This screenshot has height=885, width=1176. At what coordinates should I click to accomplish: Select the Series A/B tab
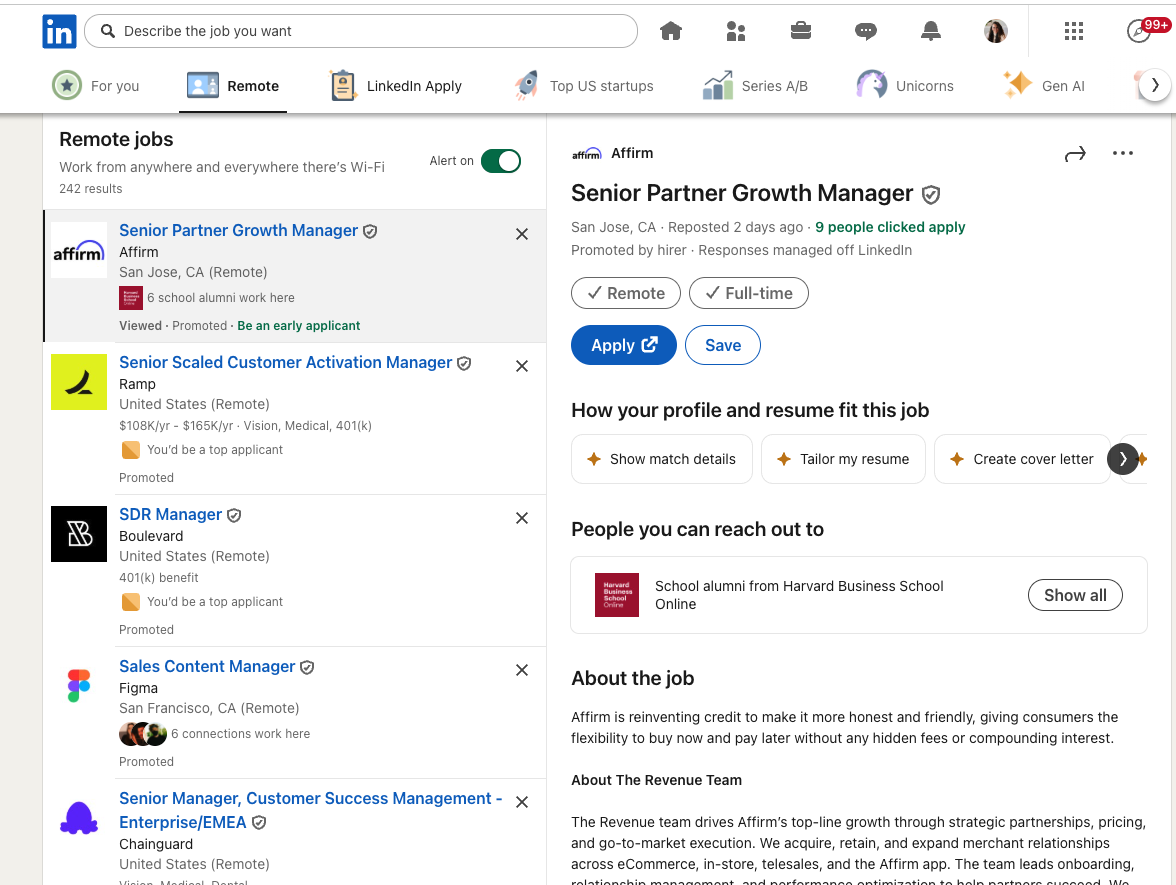(755, 86)
